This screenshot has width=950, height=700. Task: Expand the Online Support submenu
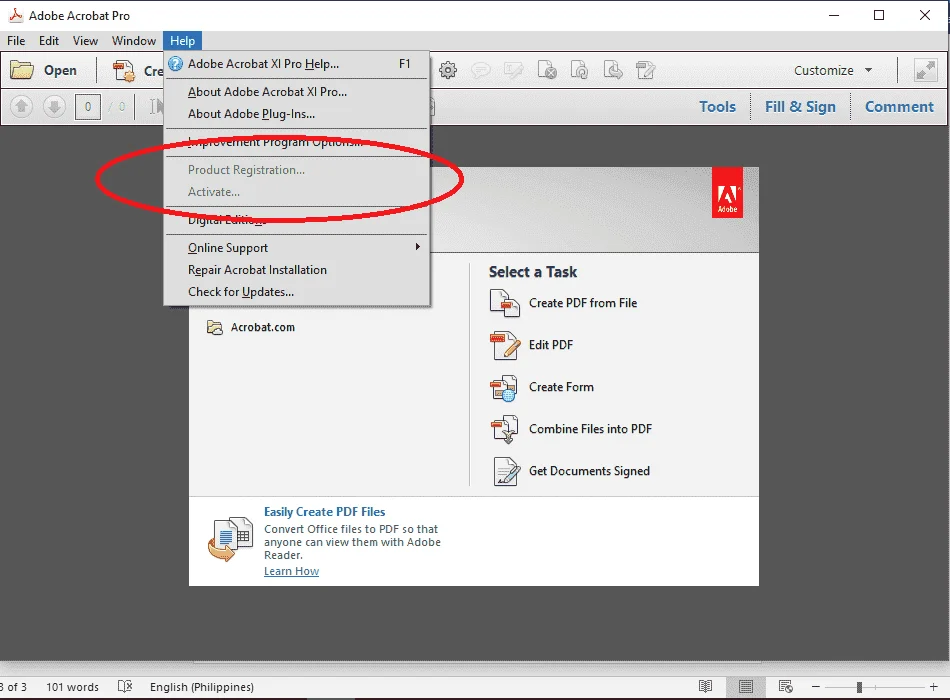pyautogui.click(x=297, y=247)
